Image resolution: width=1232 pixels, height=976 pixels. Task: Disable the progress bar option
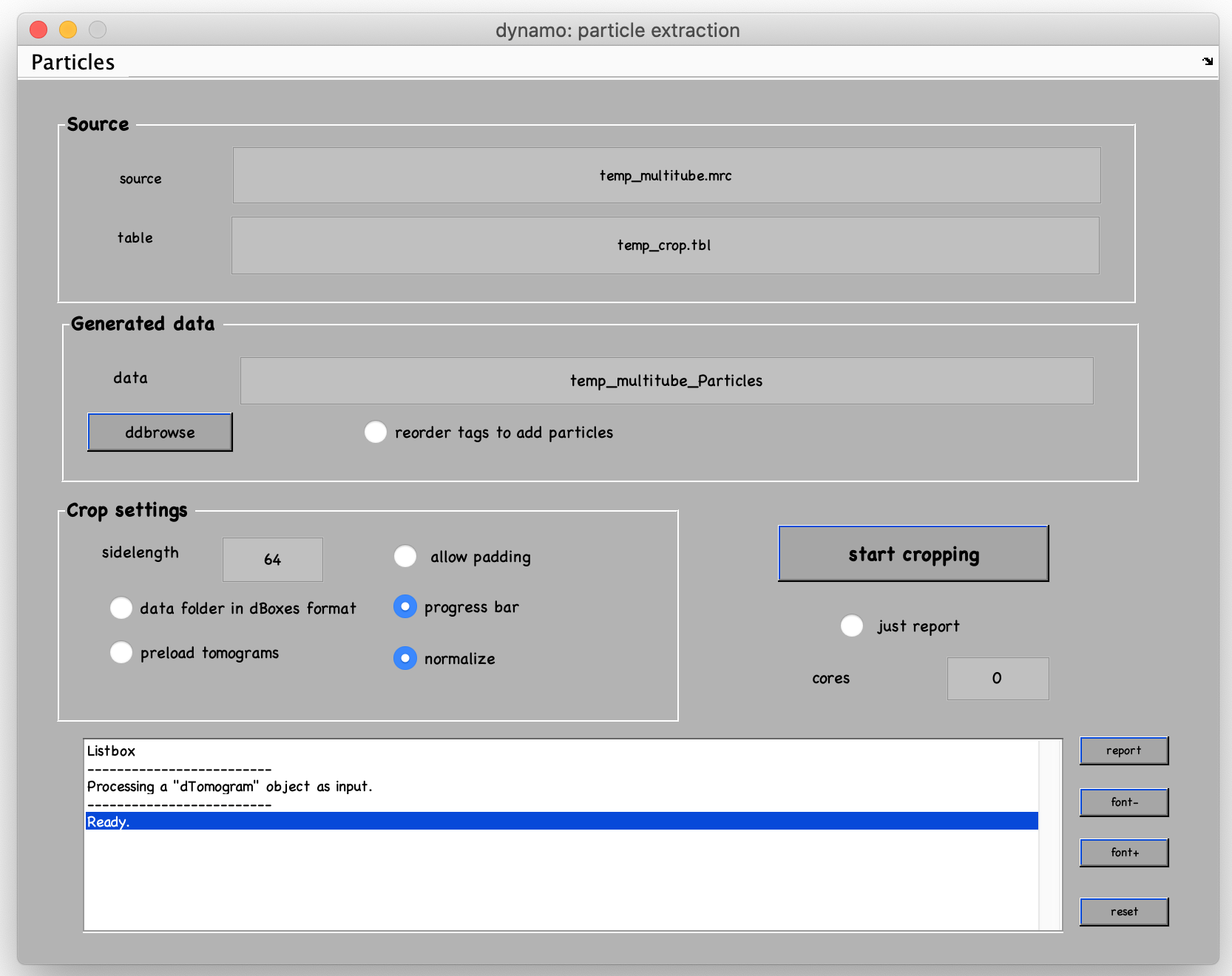tap(405, 606)
